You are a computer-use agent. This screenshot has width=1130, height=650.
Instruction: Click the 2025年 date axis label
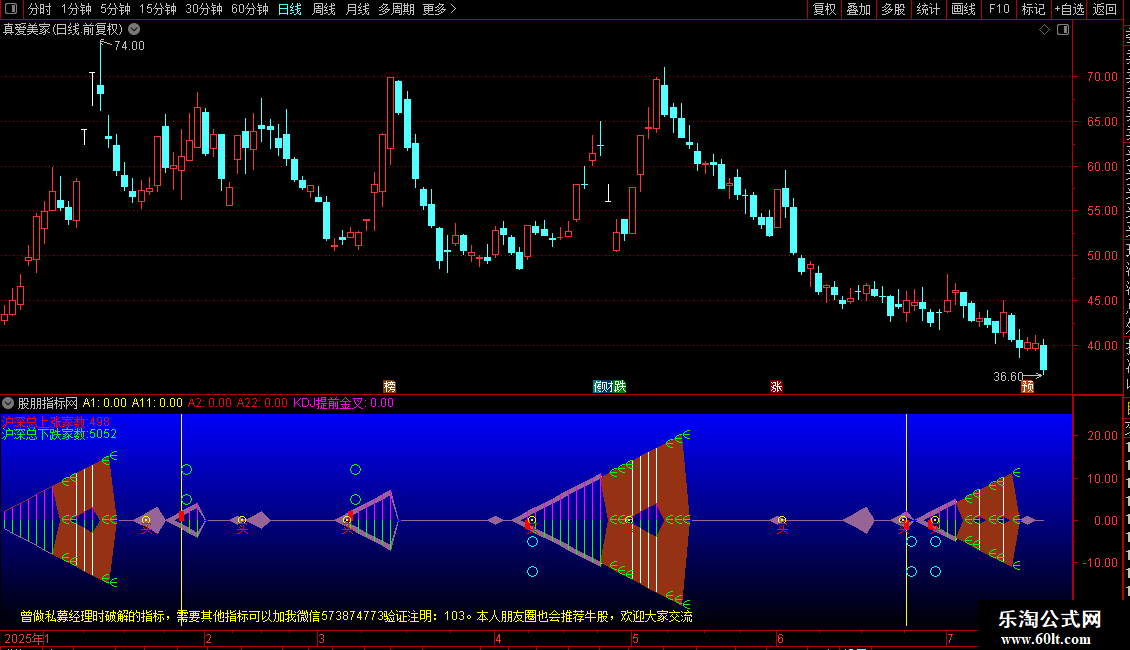(x=24, y=638)
